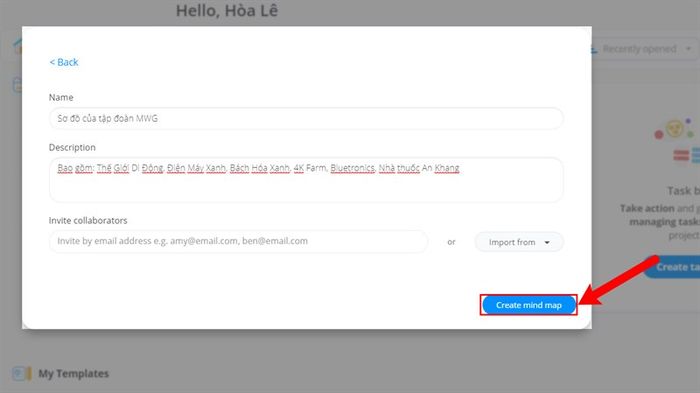The height and width of the screenshot is (393, 700).
Task: Open the My Templates section heading
Action: point(74,373)
